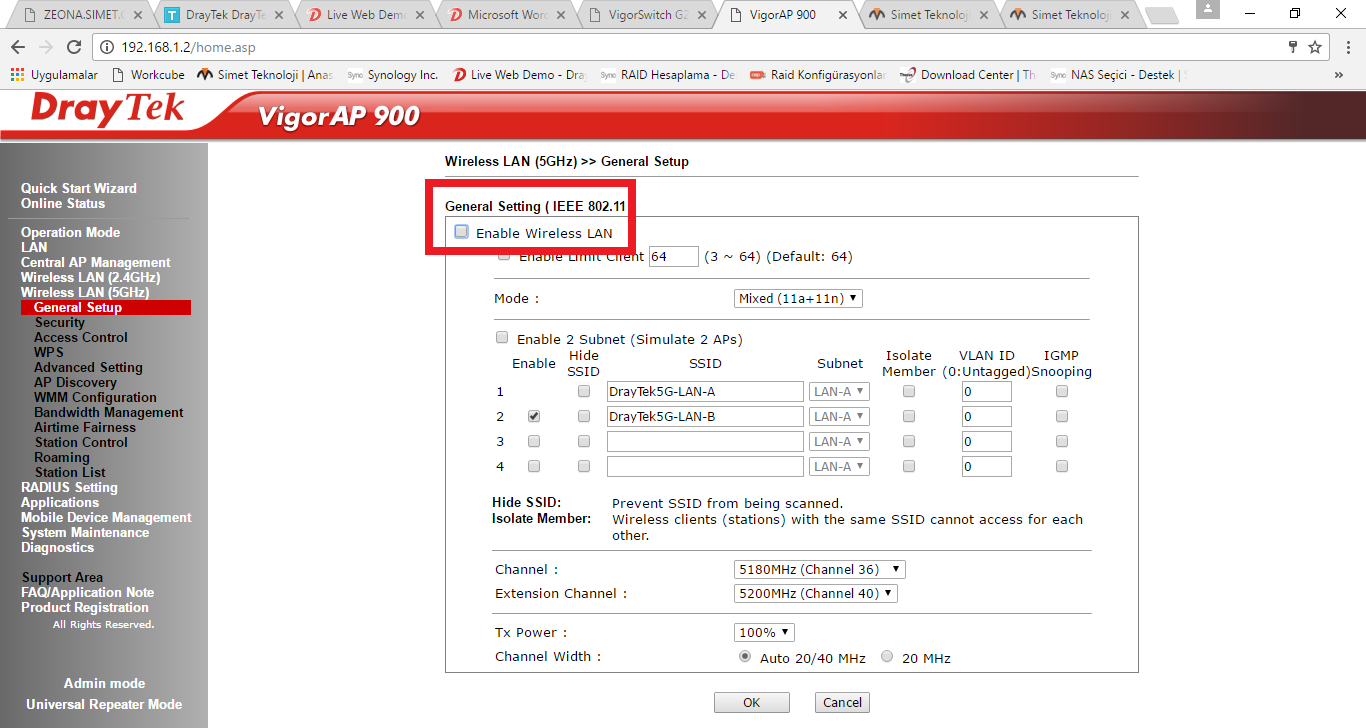The height and width of the screenshot is (728, 1366).
Task: Expand the Tx Power 100% dropdown
Action: coord(764,632)
